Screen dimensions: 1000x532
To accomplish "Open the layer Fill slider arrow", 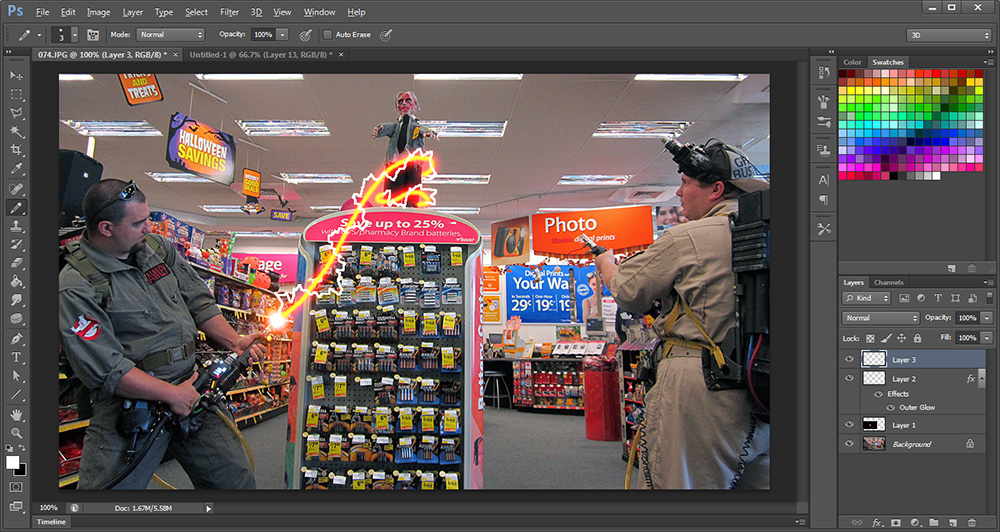I will tap(987, 337).
